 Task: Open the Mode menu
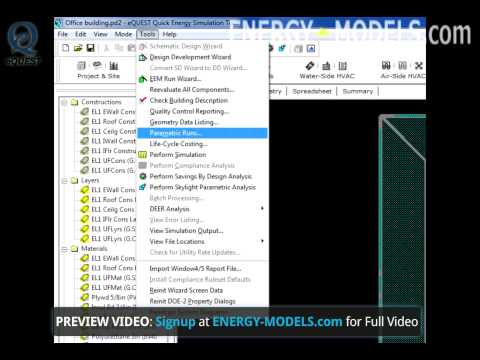pyautogui.click(x=123, y=34)
